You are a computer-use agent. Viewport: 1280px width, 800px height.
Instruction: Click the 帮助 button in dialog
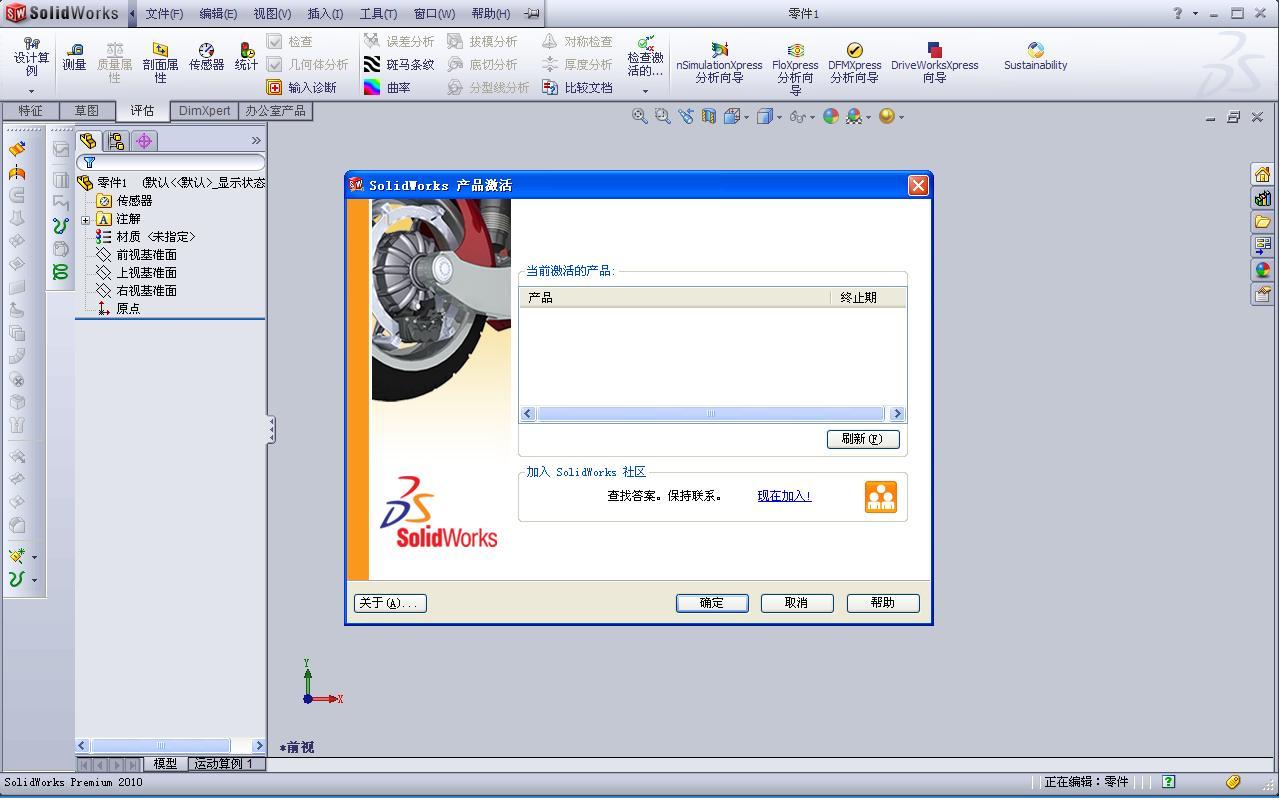[883, 603]
